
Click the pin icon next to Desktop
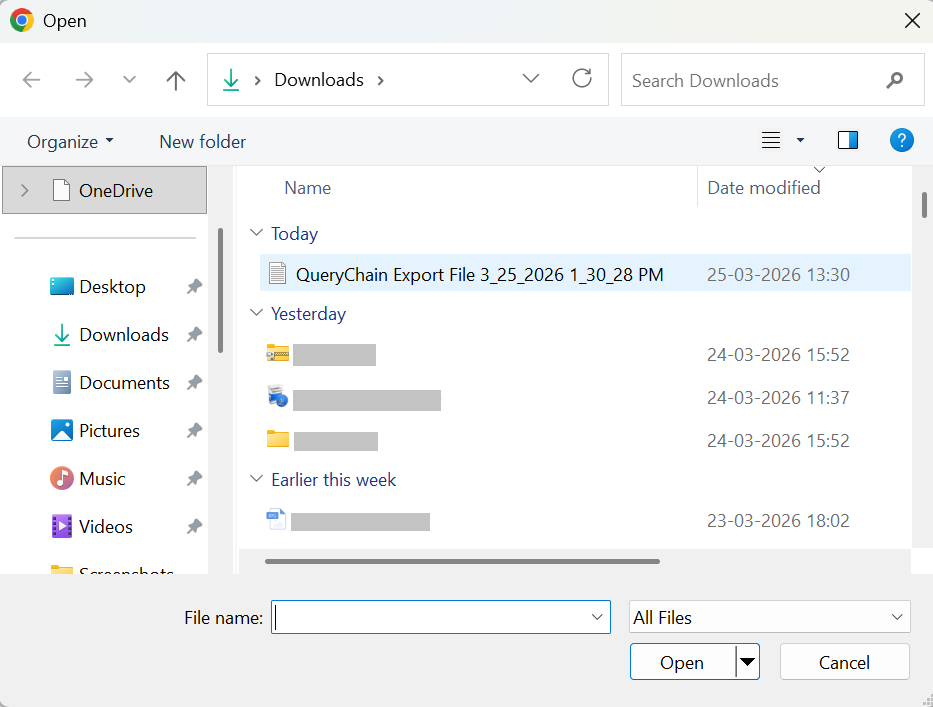click(x=194, y=287)
